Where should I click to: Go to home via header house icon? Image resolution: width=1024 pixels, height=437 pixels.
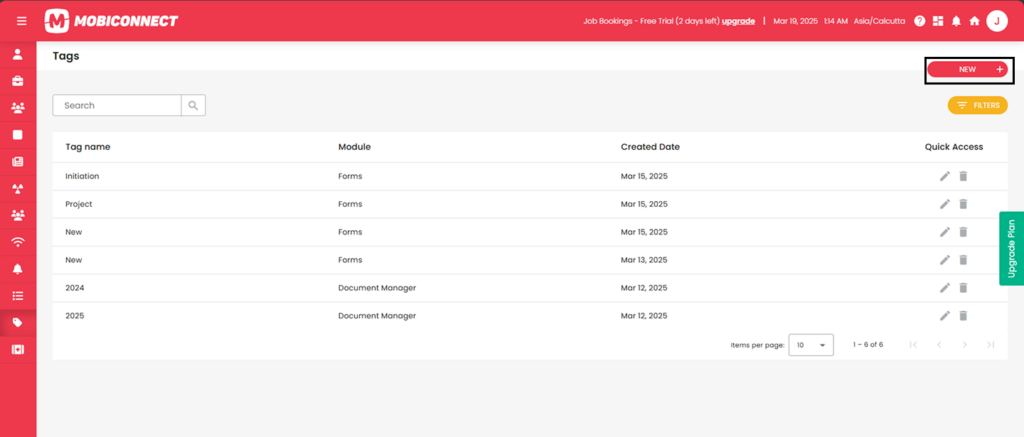tap(974, 21)
